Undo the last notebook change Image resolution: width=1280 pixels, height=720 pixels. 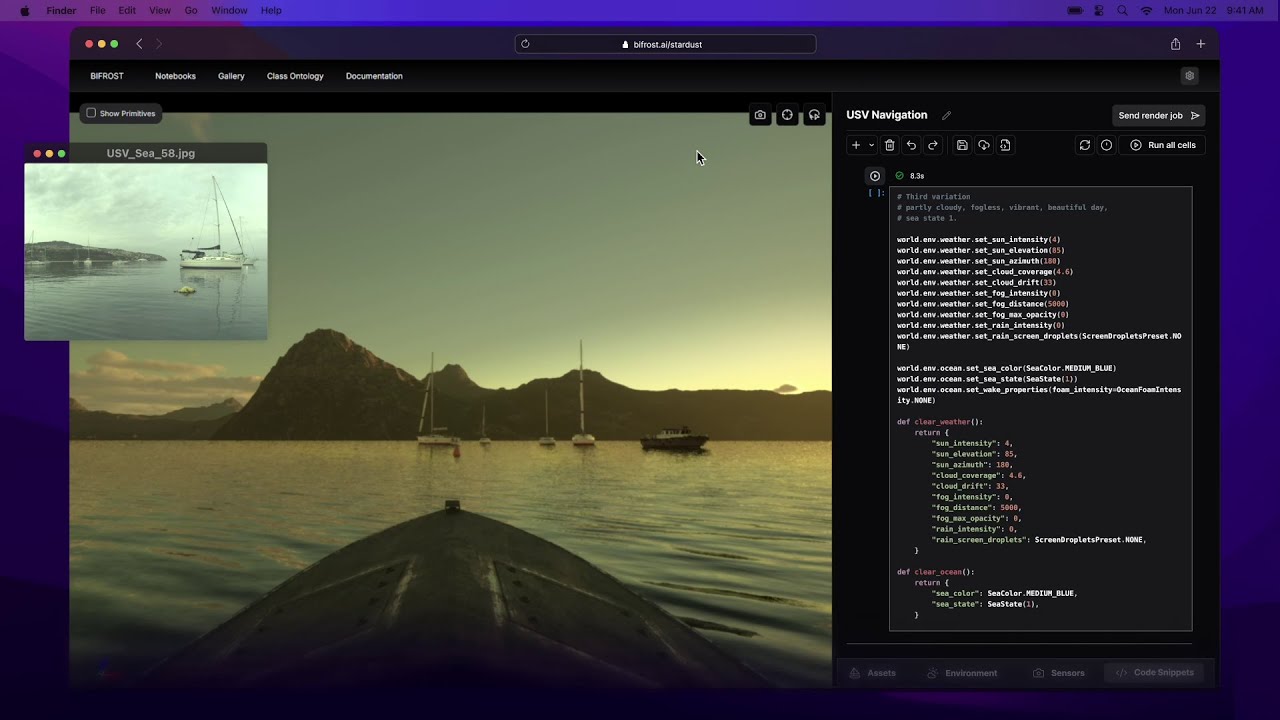(x=911, y=145)
